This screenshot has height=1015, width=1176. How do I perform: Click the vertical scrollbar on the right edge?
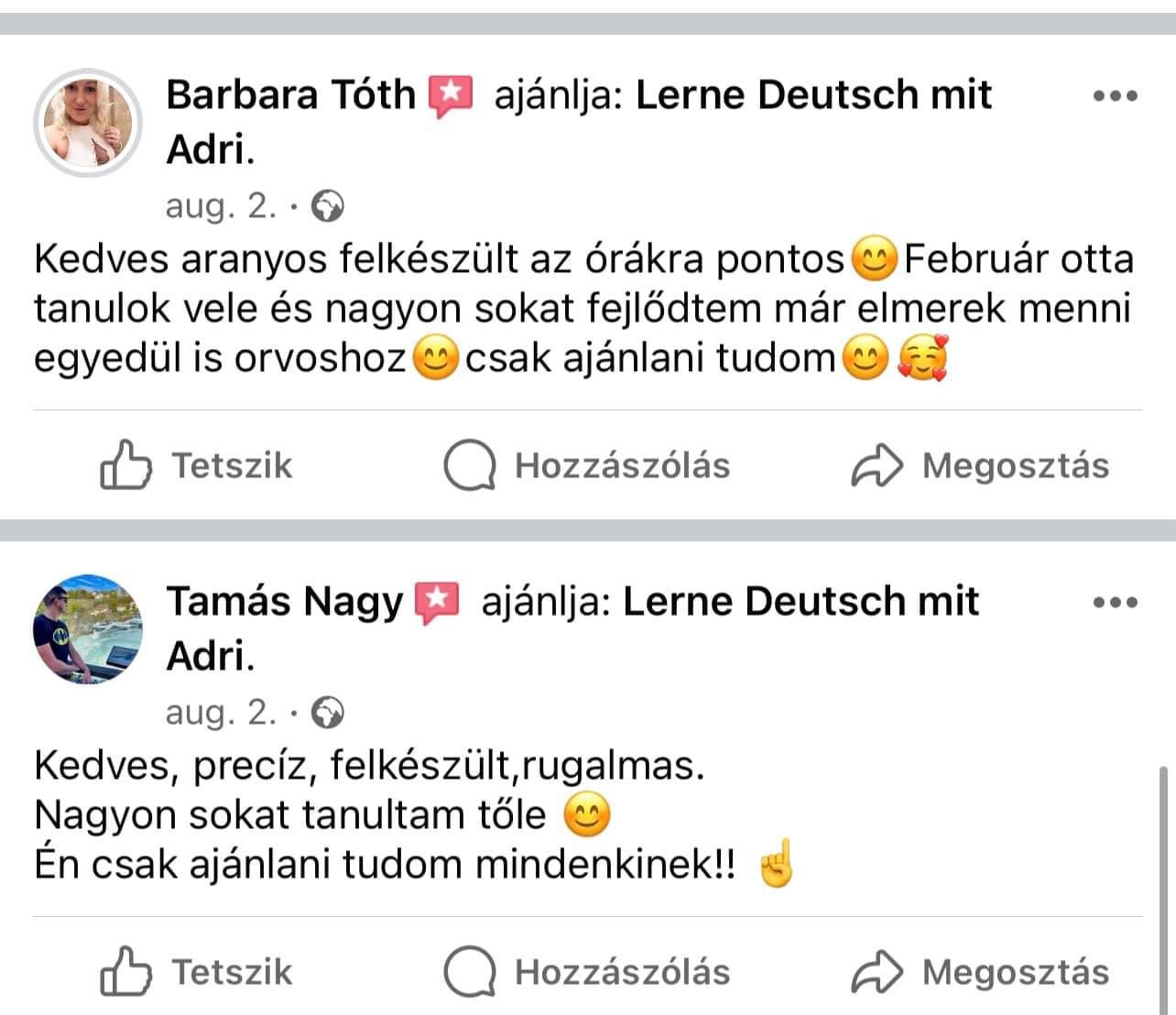tap(1163, 879)
